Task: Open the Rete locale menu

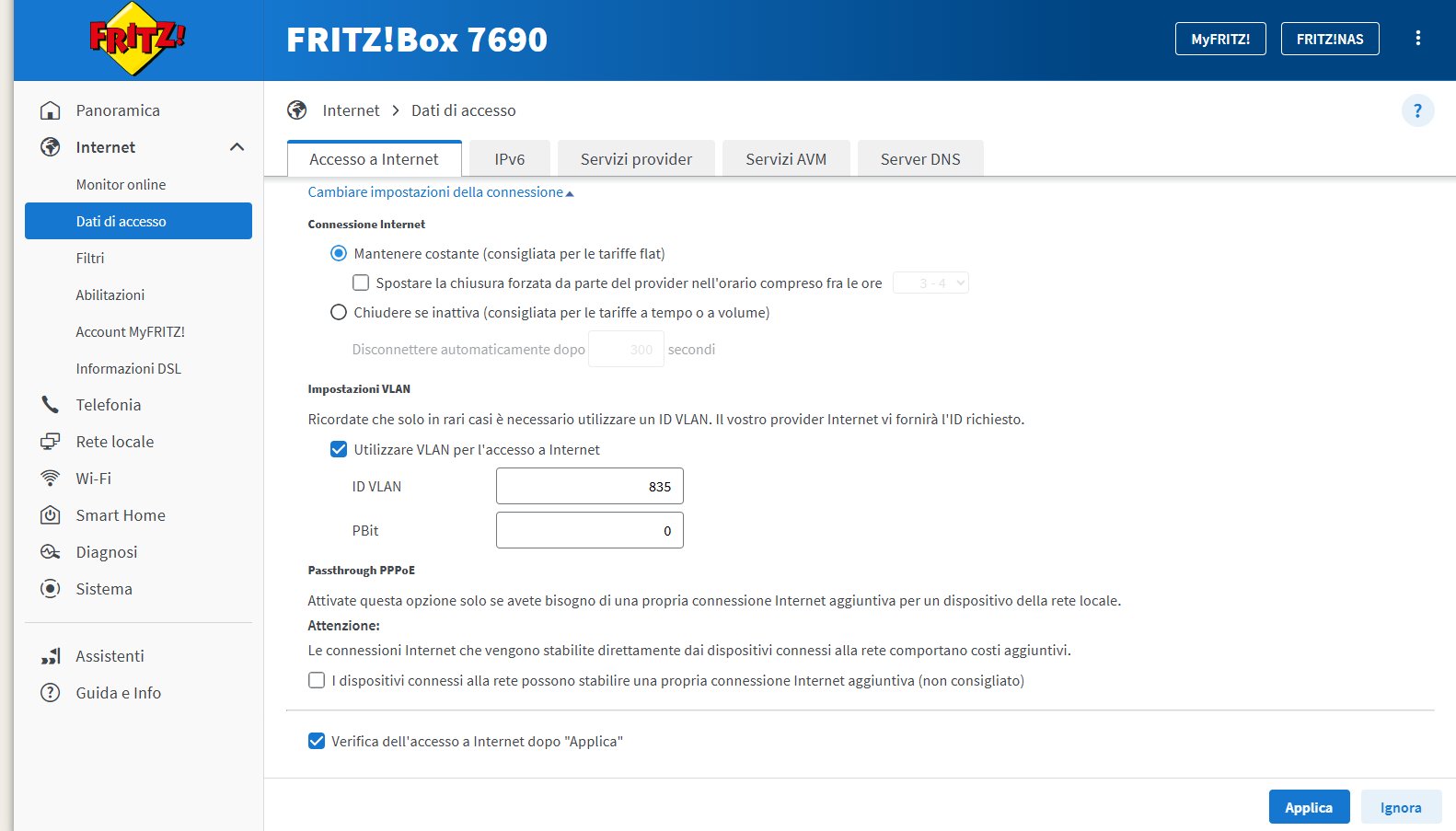Action: point(115,442)
